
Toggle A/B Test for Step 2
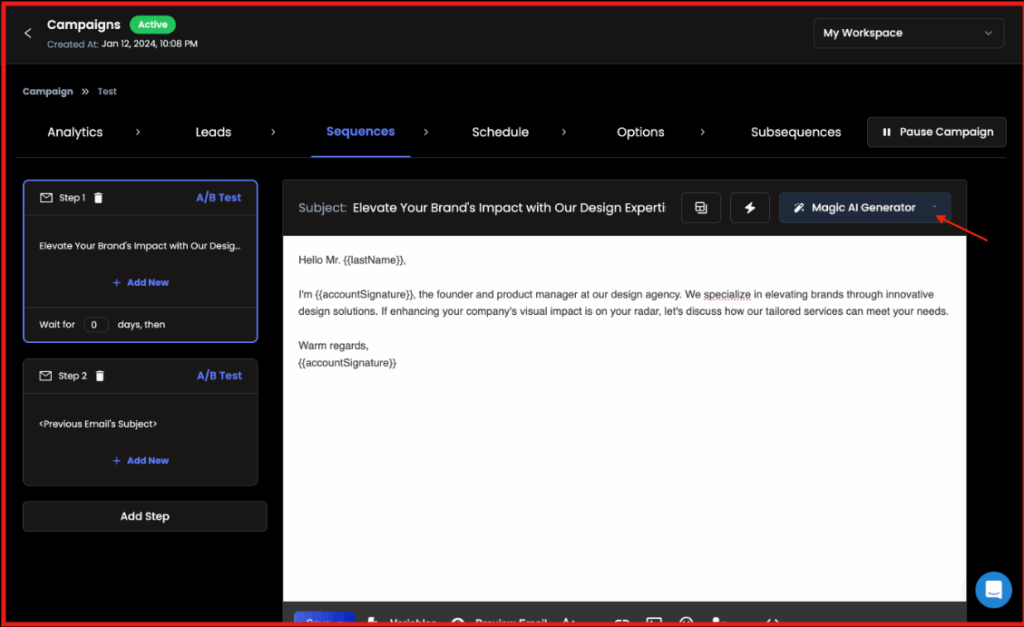(x=218, y=376)
